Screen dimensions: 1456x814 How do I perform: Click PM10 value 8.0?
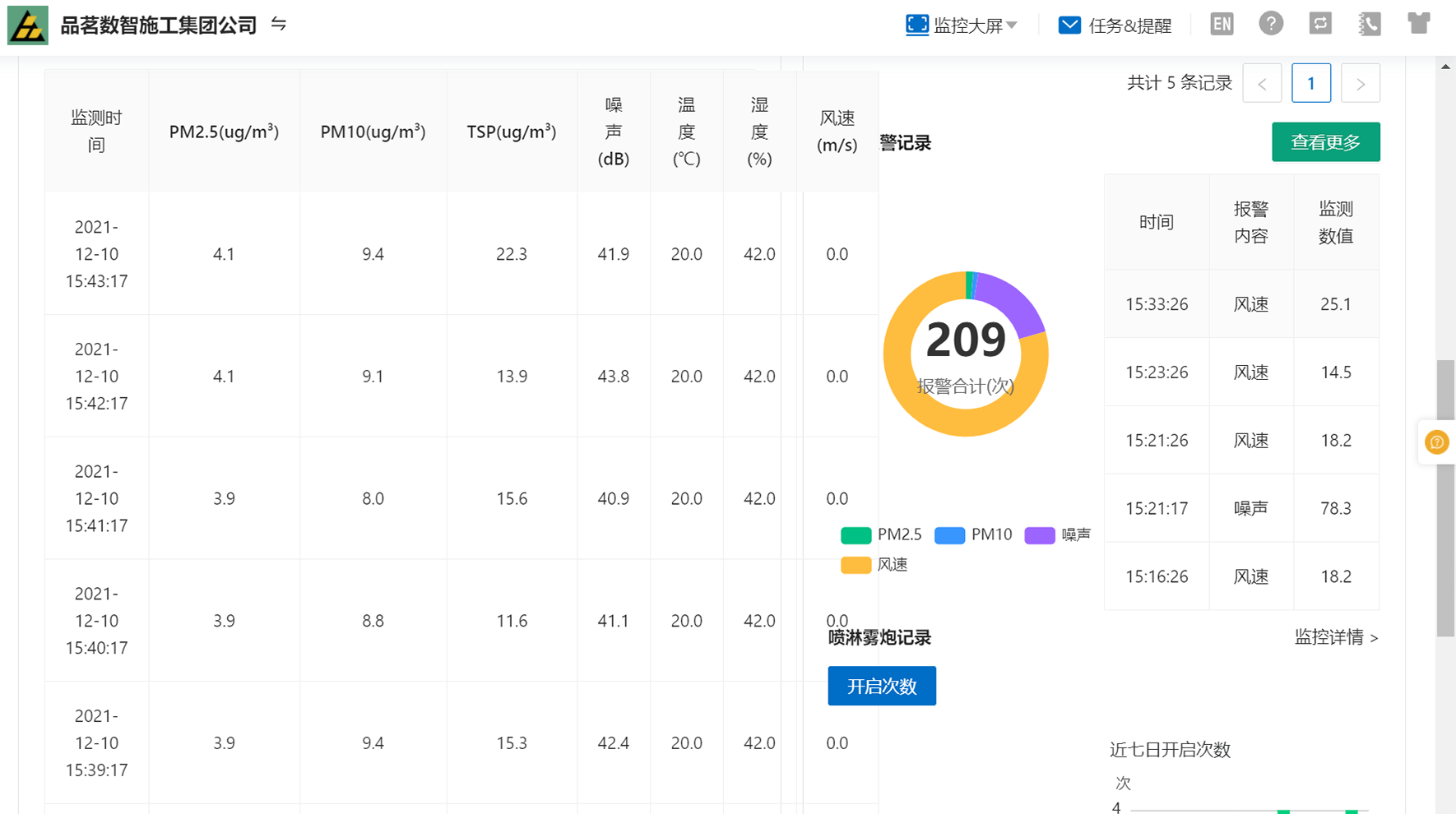click(x=373, y=498)
